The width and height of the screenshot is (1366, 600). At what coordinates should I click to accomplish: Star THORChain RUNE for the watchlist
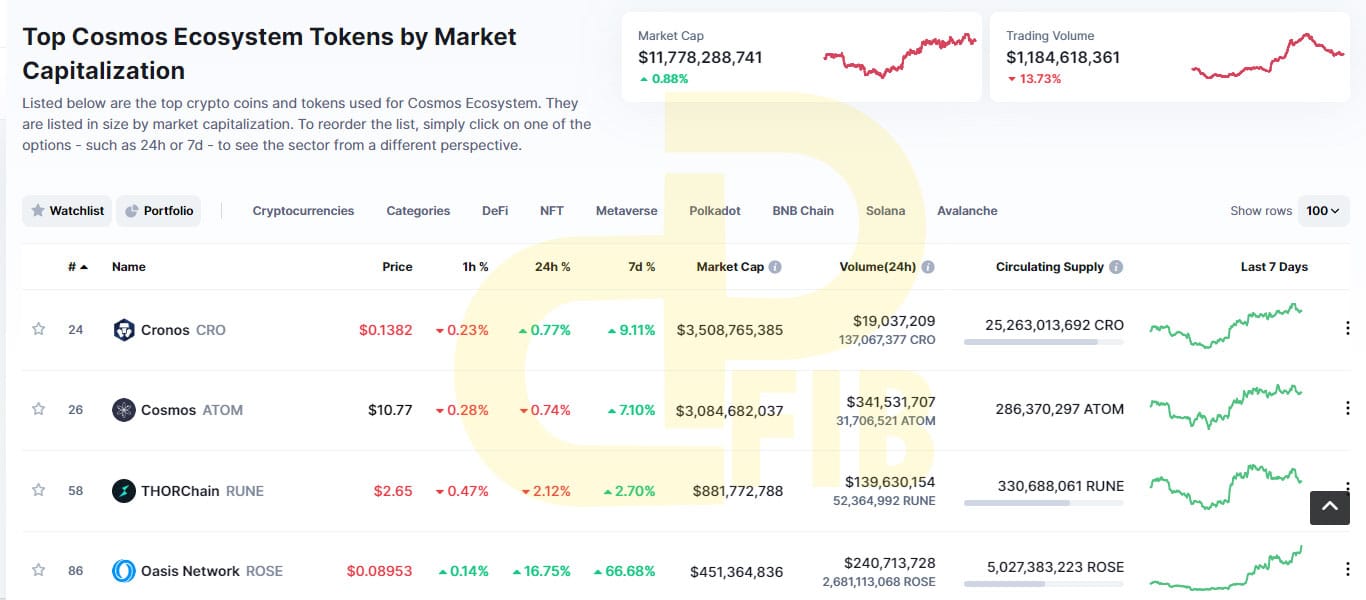pos(39,490)
